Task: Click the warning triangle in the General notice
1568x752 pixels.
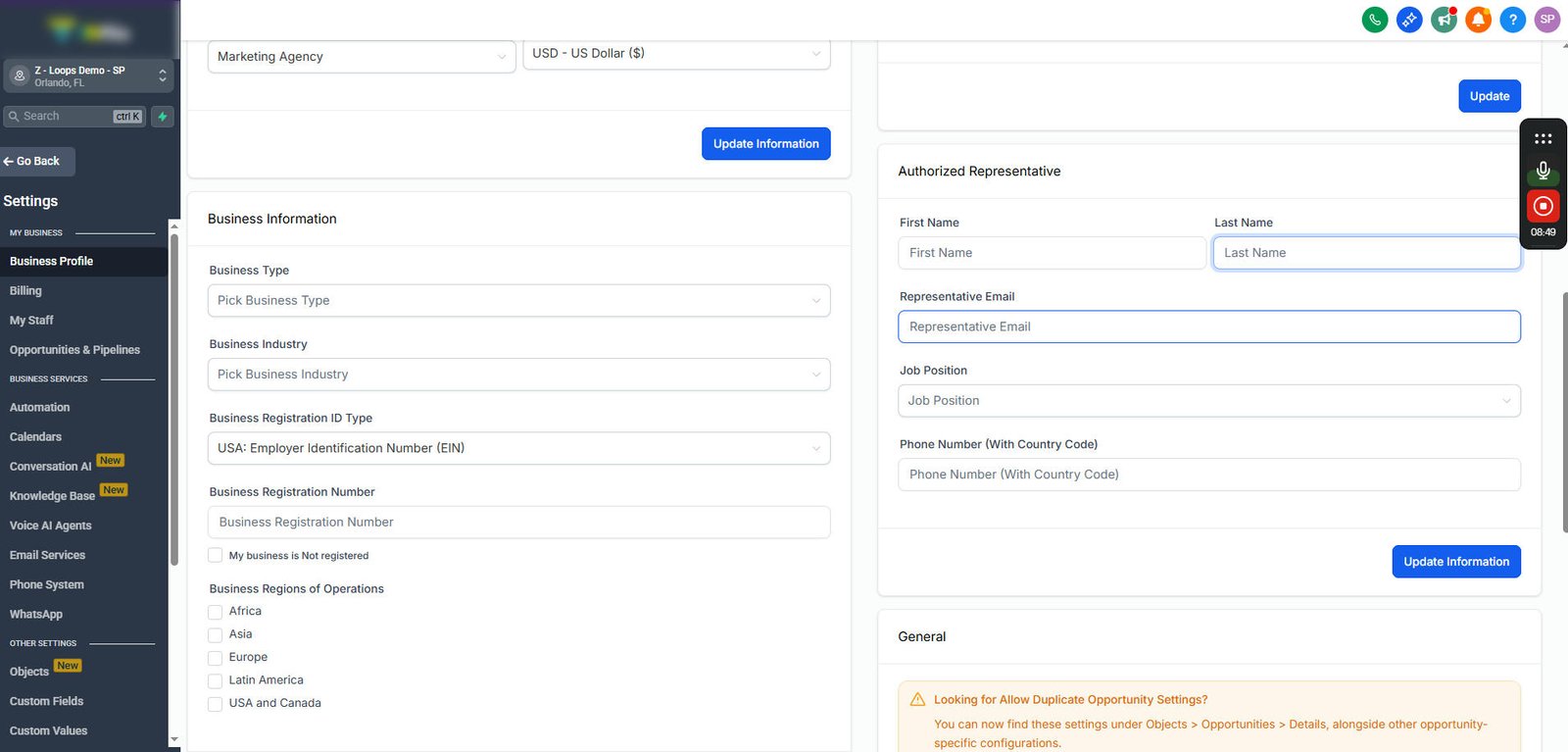Action: 917,700
